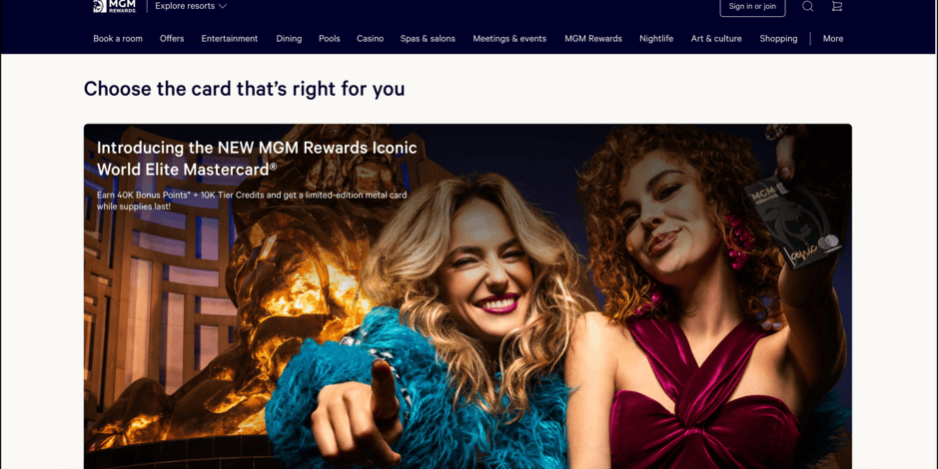Select Pools from the navigation
The image size is (938, 469).
tap(329, 38)
